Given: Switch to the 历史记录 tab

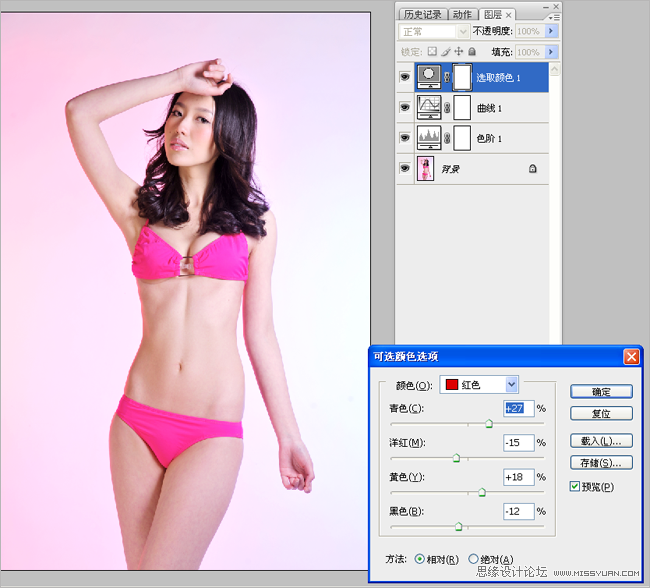Looking at the screenshot, I should [x=422, y=15].
